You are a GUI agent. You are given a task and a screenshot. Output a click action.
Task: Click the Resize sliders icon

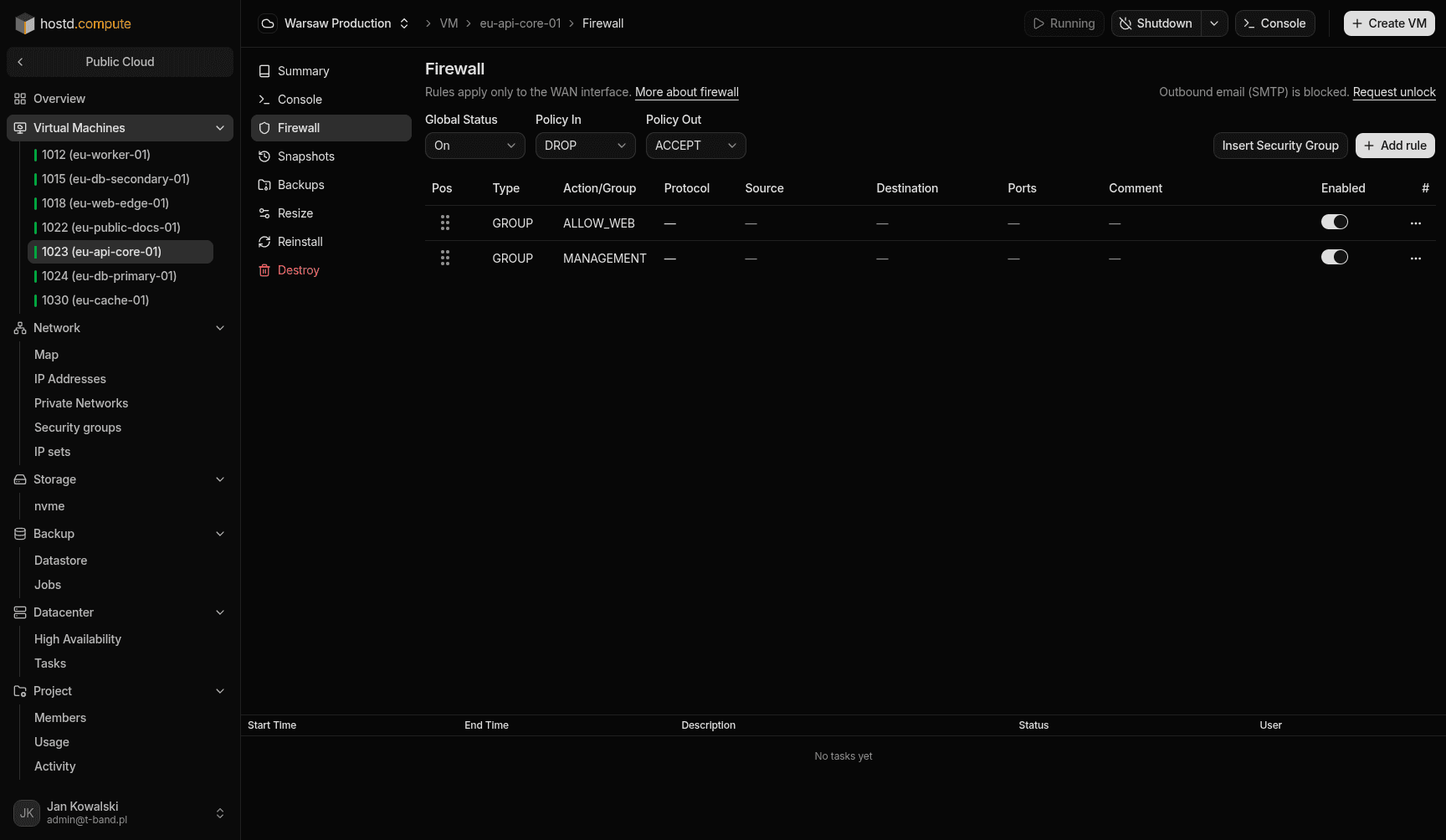point(264,213)
